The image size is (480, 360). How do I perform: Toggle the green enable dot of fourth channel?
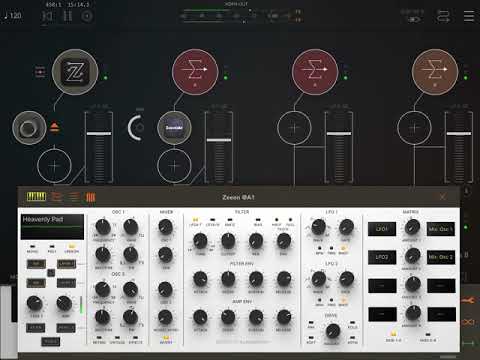coord(466,78)
